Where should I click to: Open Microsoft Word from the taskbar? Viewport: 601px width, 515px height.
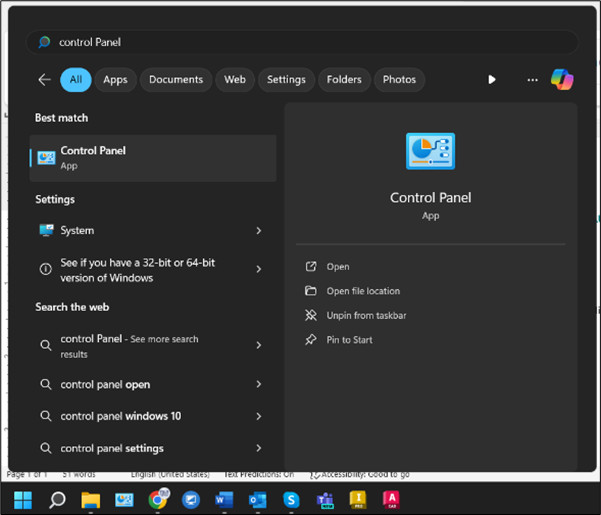pos(224,500)
